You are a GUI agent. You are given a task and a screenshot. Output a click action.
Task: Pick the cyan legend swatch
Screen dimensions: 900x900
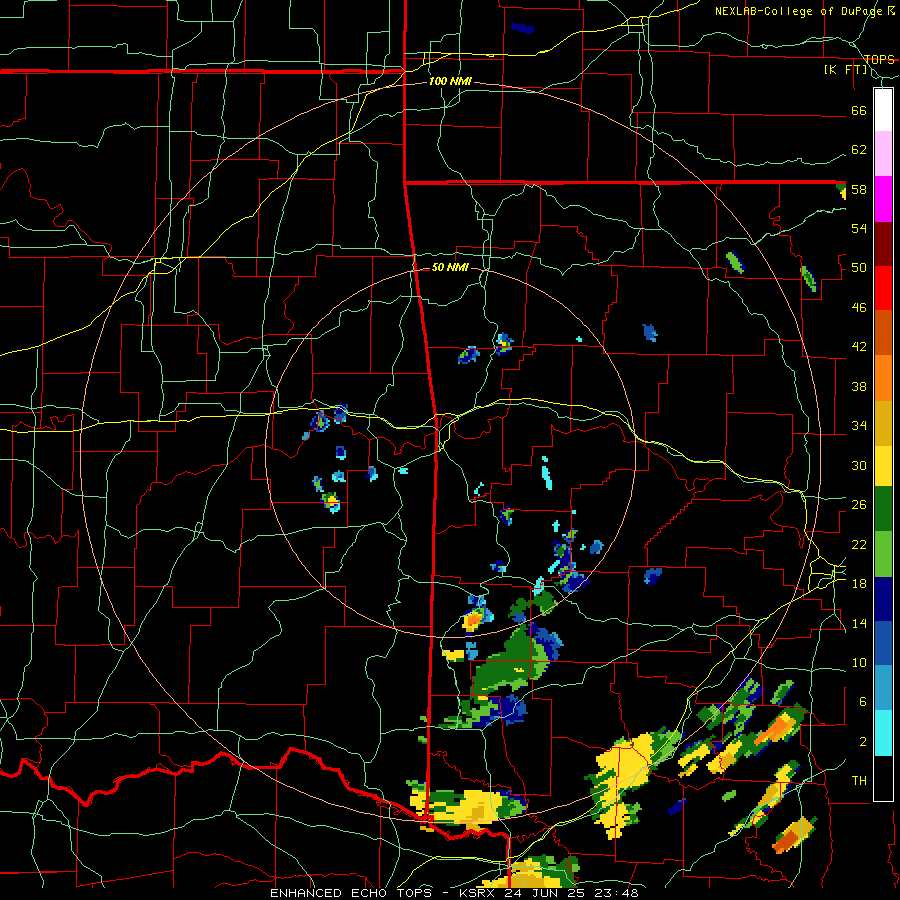coord(883,733)
